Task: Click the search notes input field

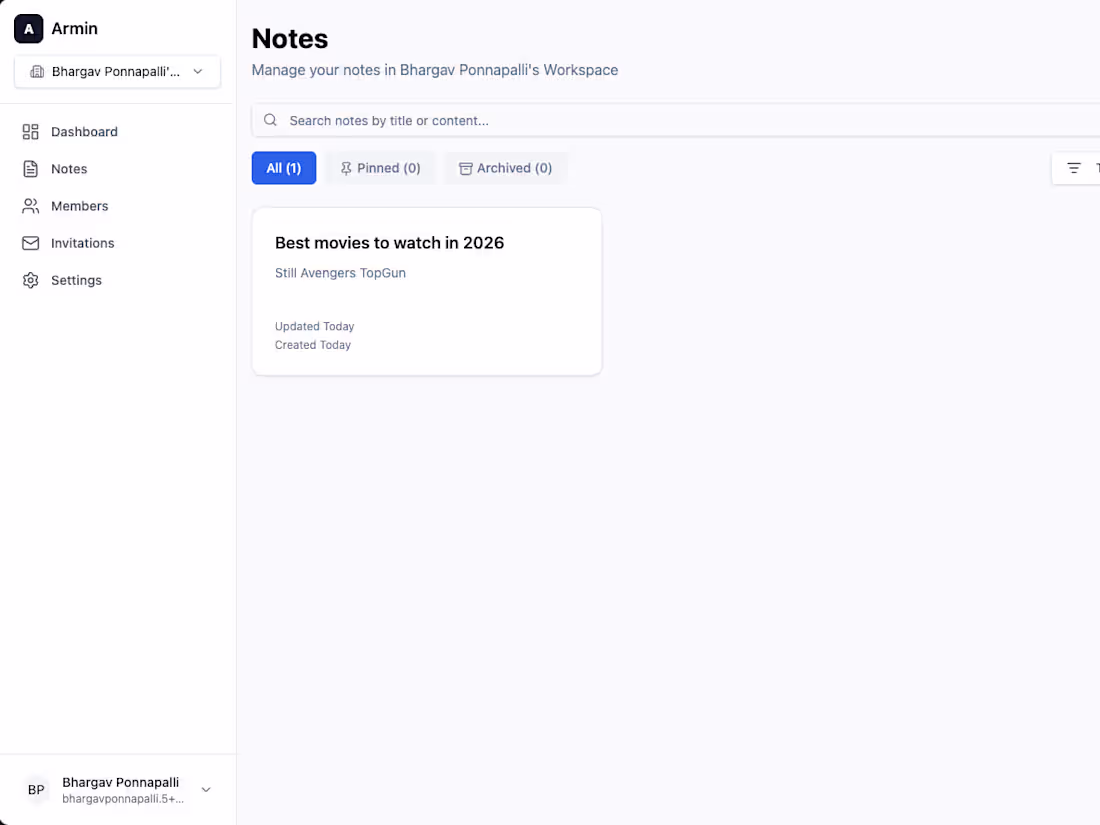Action: 500,119
